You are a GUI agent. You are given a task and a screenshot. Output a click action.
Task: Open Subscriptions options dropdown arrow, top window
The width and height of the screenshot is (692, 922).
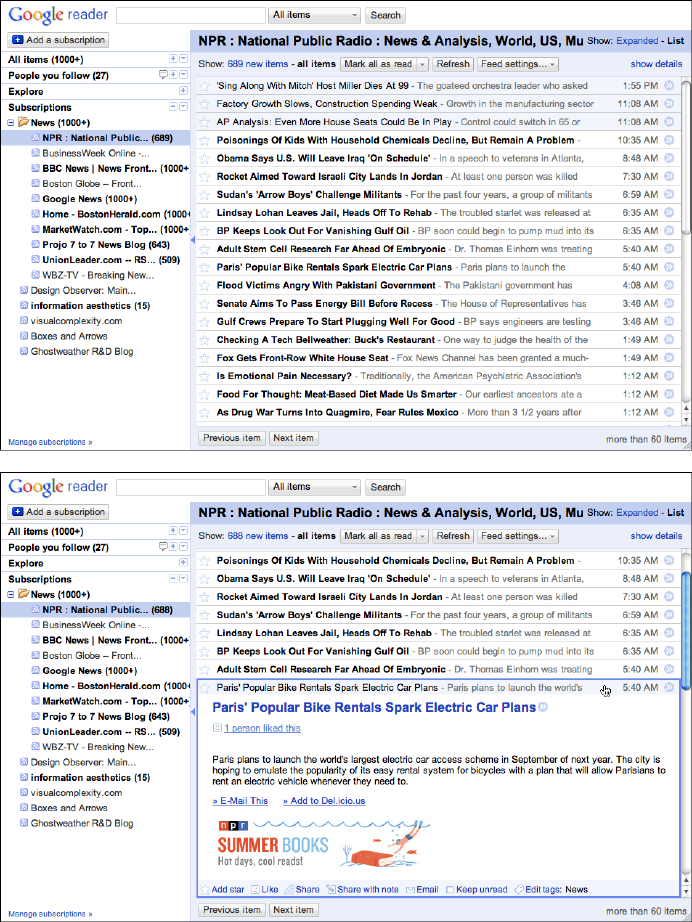183,107
